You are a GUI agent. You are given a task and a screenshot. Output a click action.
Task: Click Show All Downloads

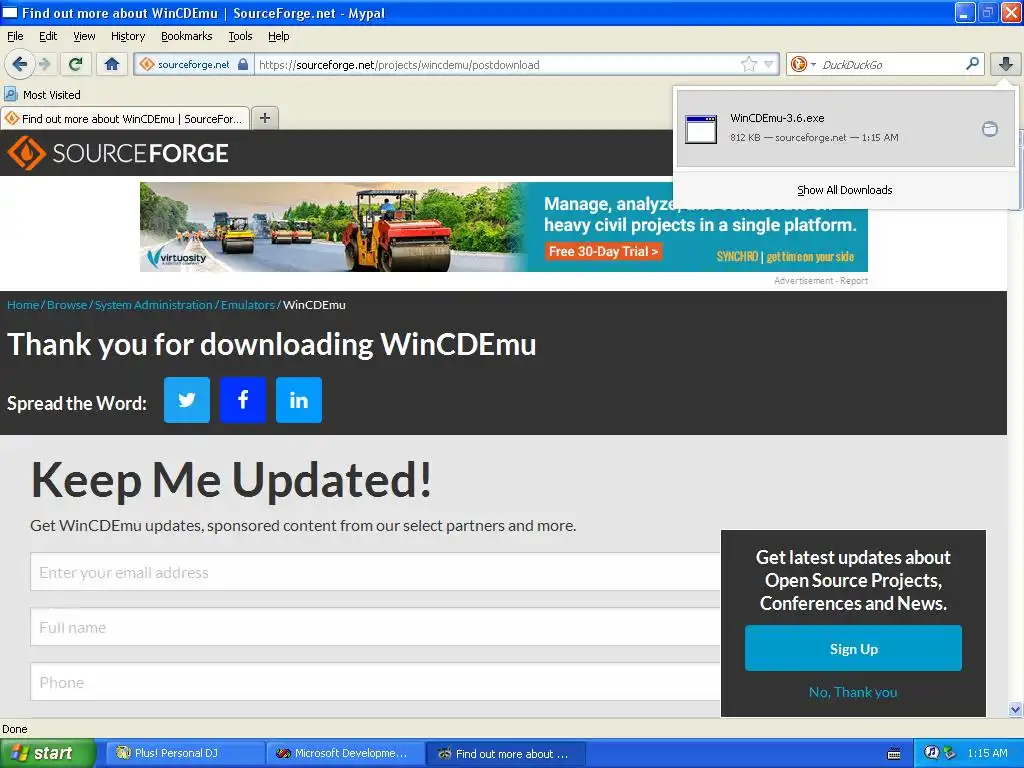point(844,190)
